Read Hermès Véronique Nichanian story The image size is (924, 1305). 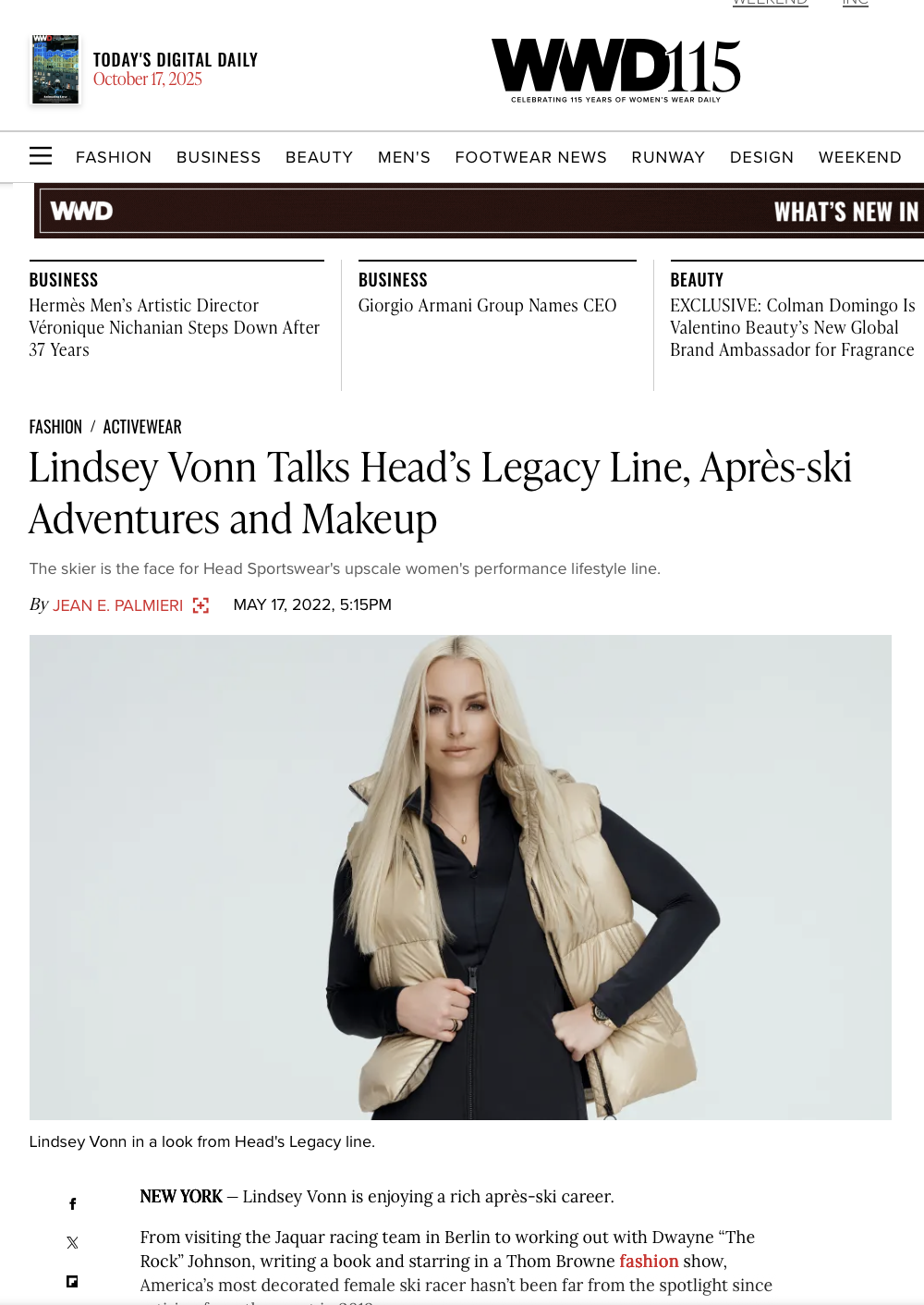click(175, 327)
